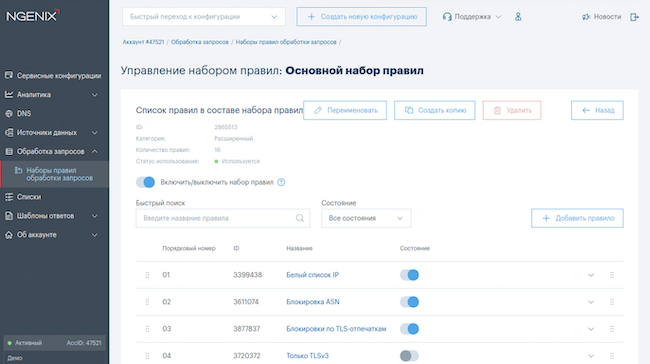650x364 pixels.
Task: Click Создать новую конфигурацию button
Action: pos(361,17)
